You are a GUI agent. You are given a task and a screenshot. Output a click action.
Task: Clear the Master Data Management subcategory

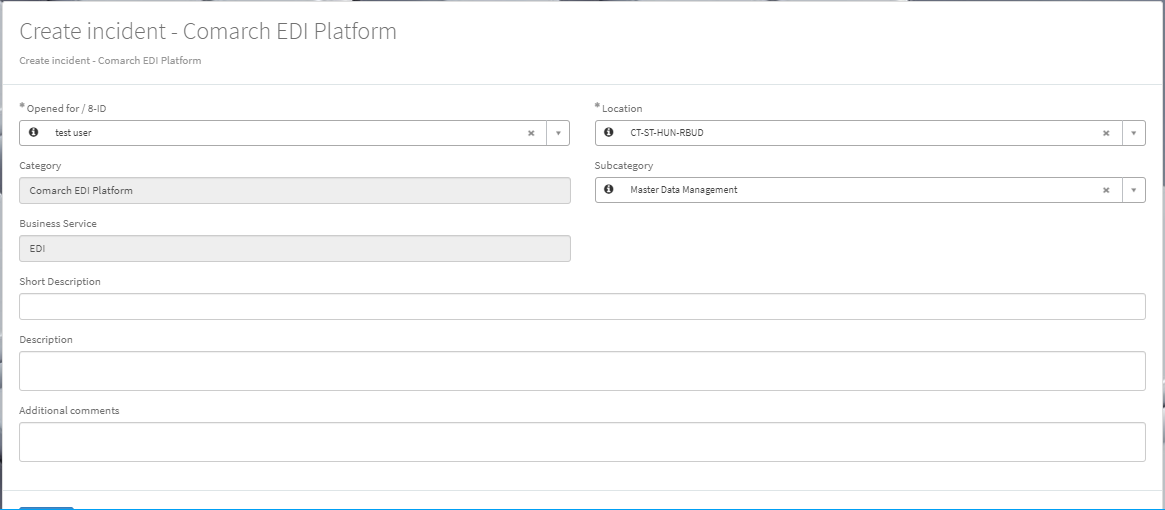click(x=1106, y=190)
